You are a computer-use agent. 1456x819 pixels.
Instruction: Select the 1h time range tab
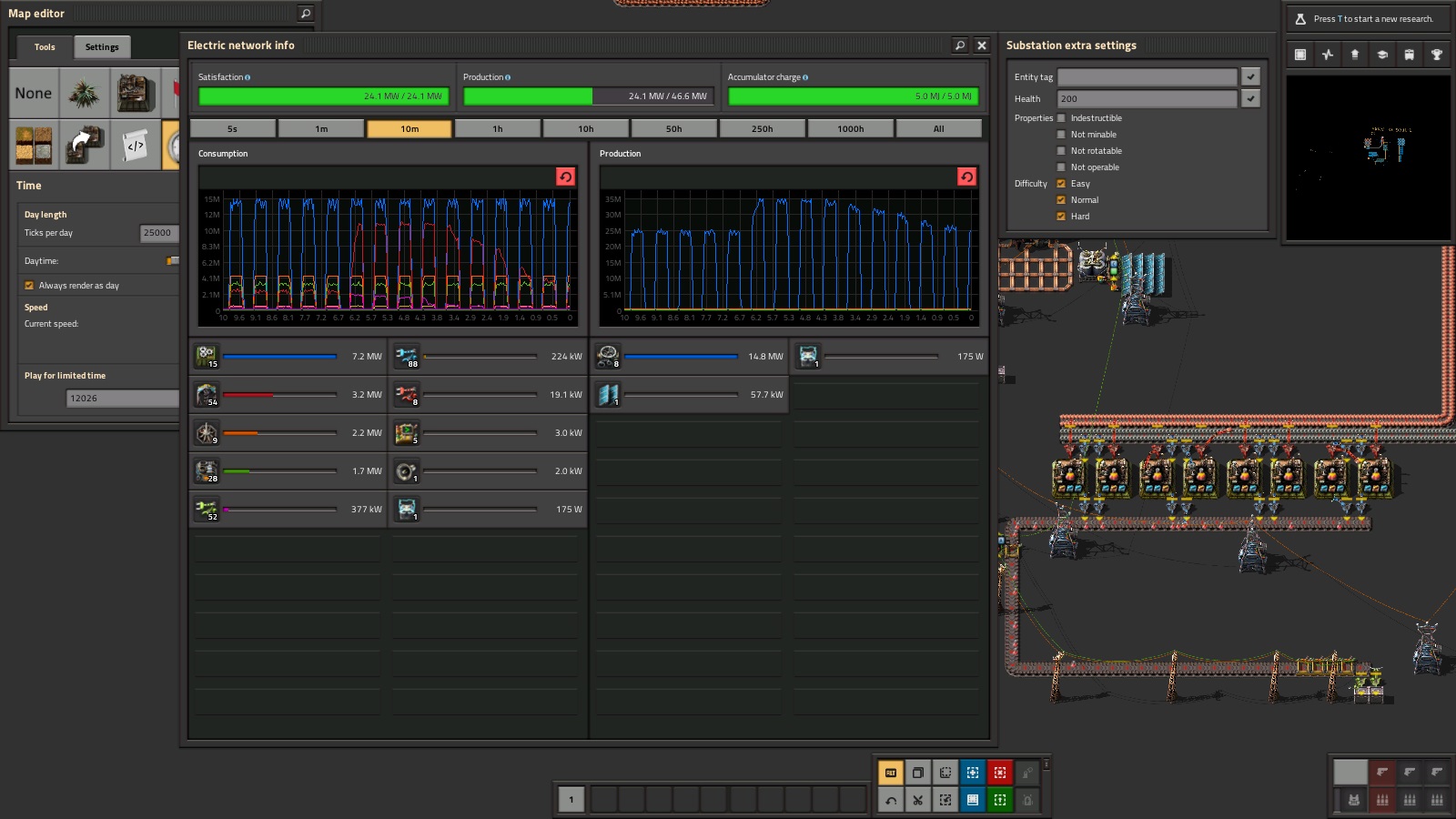497,129
